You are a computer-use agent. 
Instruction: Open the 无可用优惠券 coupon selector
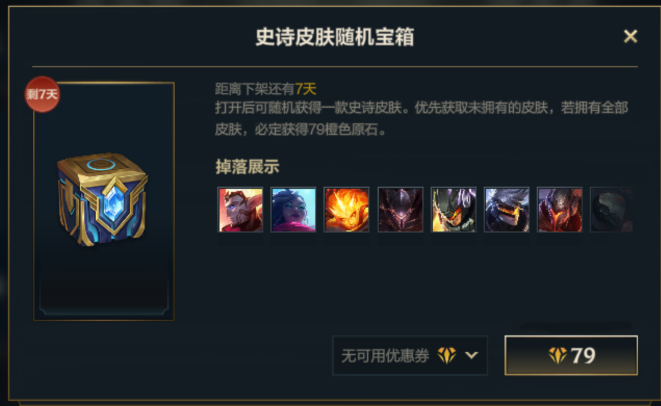[410, 355]
